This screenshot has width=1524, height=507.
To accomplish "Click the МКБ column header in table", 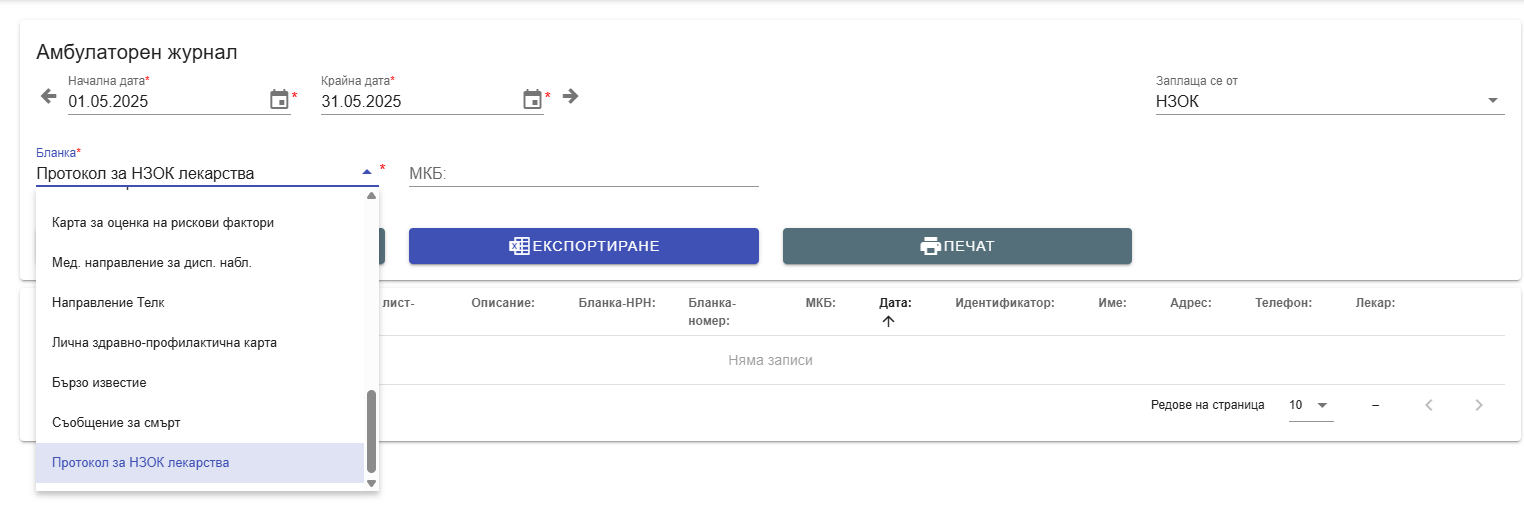I will tap(820, 303).
